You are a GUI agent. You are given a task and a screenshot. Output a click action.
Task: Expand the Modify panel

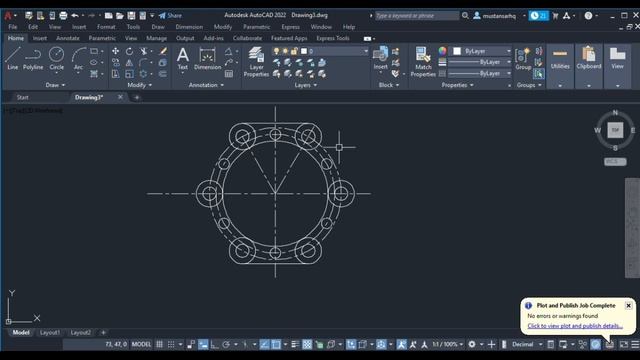click(x=140, y=85)
